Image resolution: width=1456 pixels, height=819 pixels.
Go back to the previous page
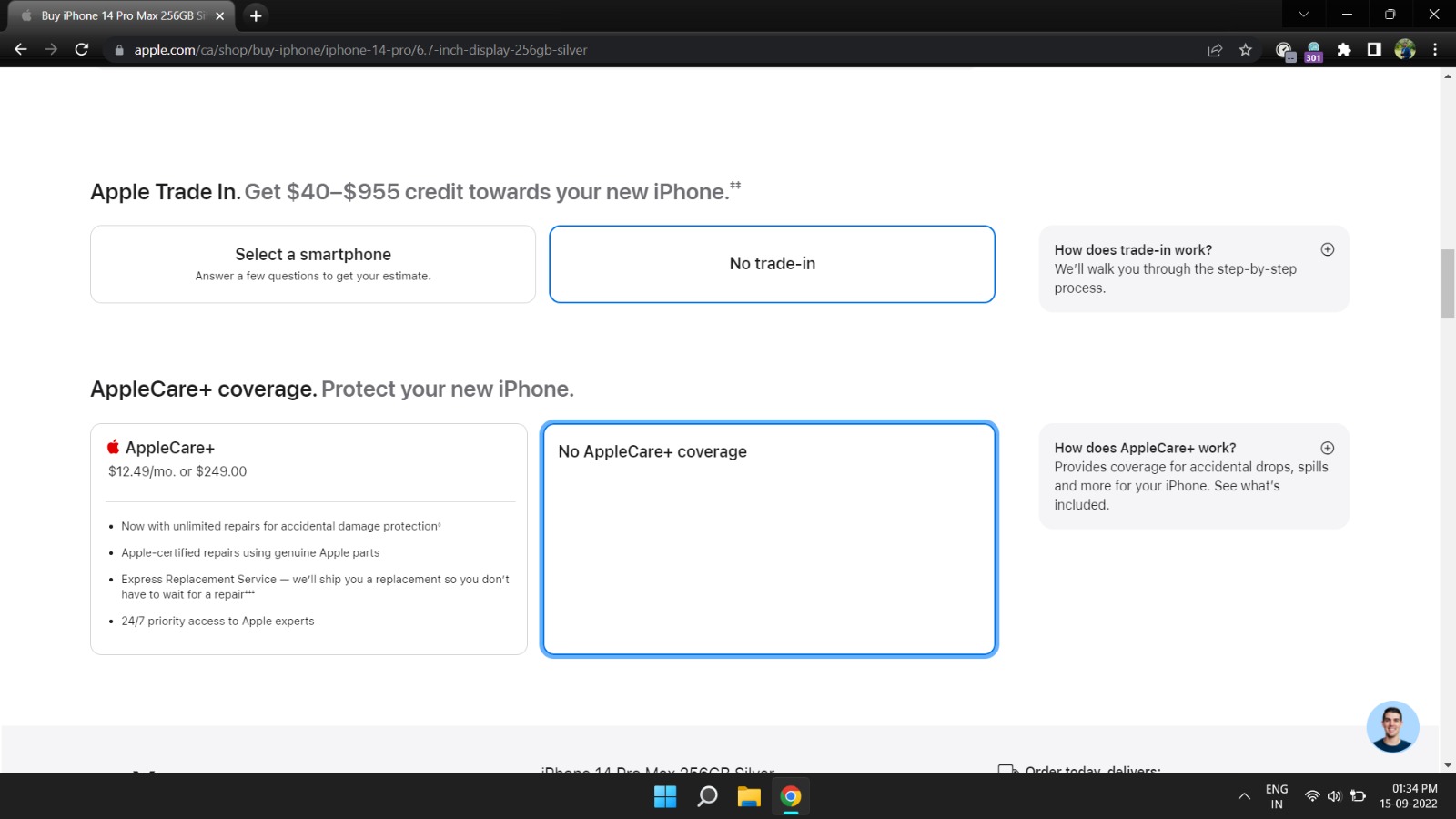point(21,49)
